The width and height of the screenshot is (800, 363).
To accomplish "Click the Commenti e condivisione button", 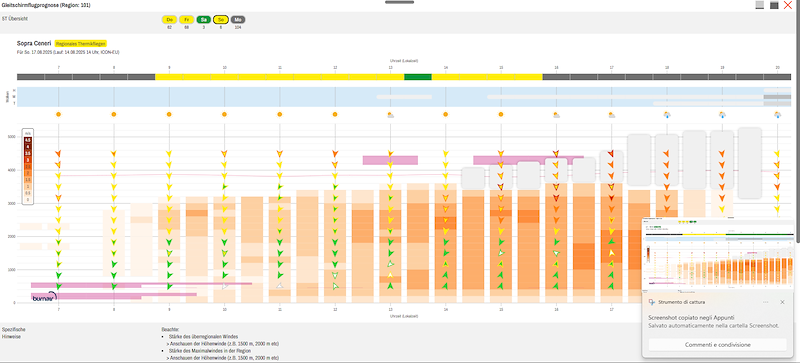I will coord(718,345).
